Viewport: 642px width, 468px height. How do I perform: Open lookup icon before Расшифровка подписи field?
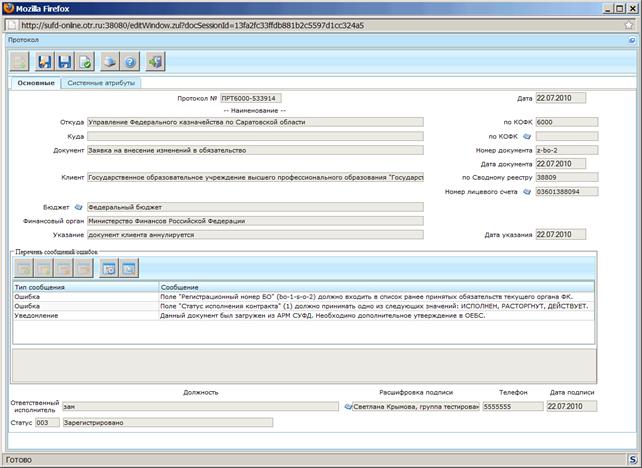pos(348,407)
